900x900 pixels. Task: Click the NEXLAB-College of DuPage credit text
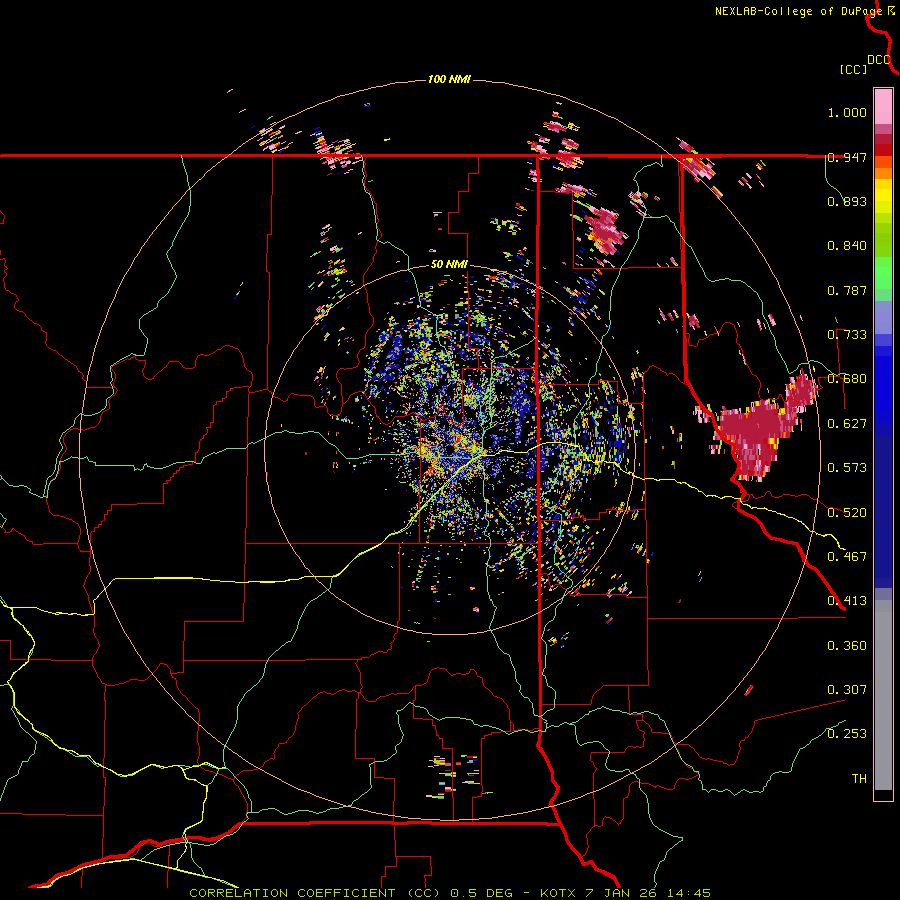pos(798,11)
